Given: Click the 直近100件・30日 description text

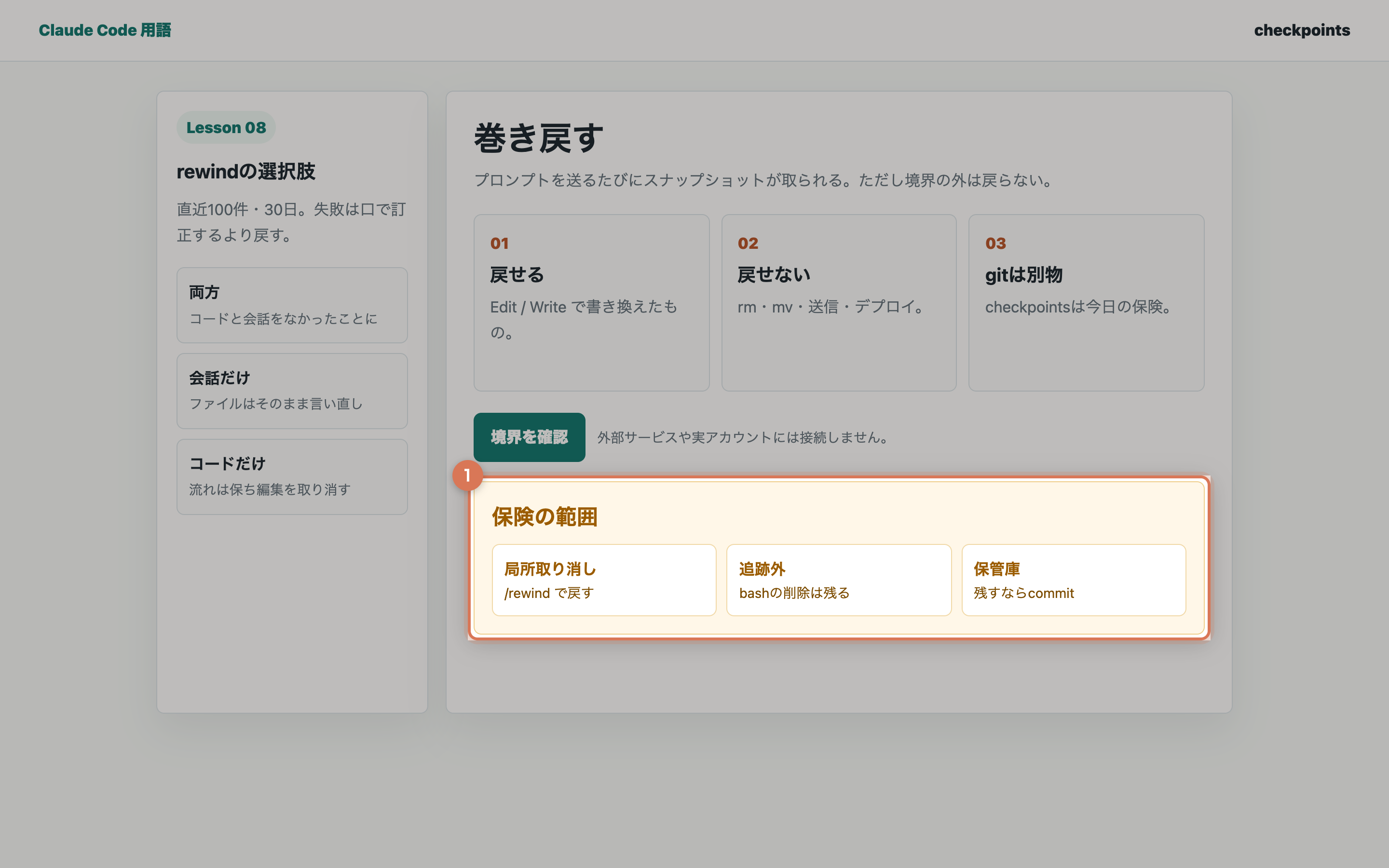Looking at the screenshot, I should point(292,222).
